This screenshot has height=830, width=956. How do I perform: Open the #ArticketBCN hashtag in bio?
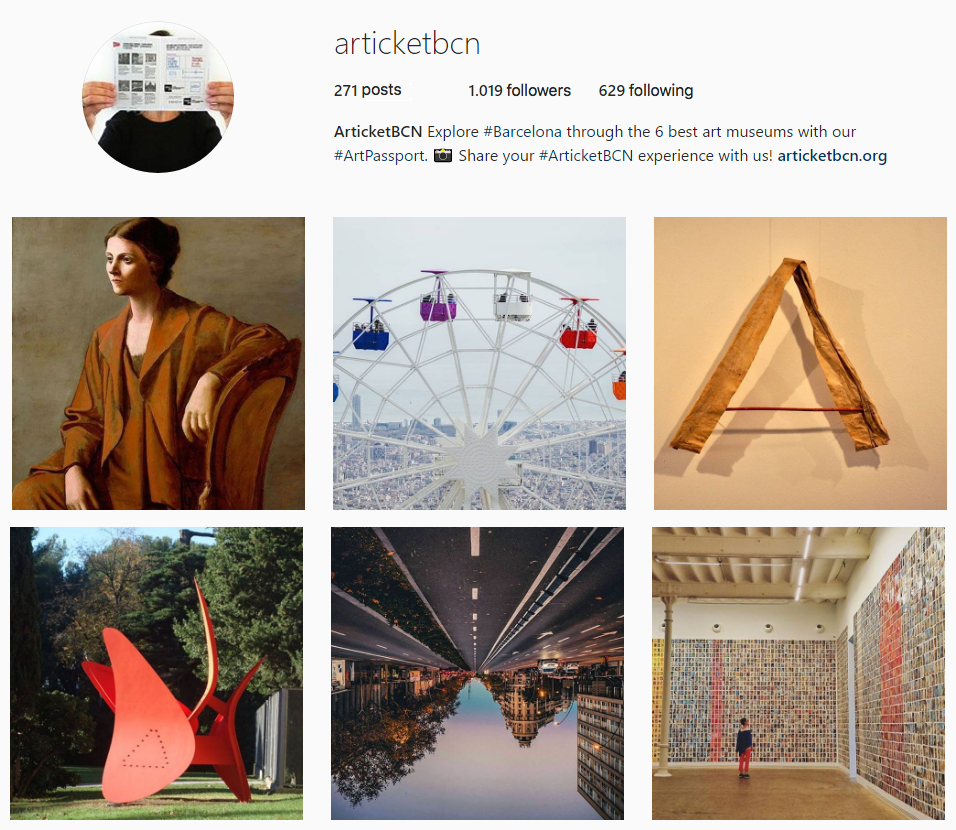586,156
